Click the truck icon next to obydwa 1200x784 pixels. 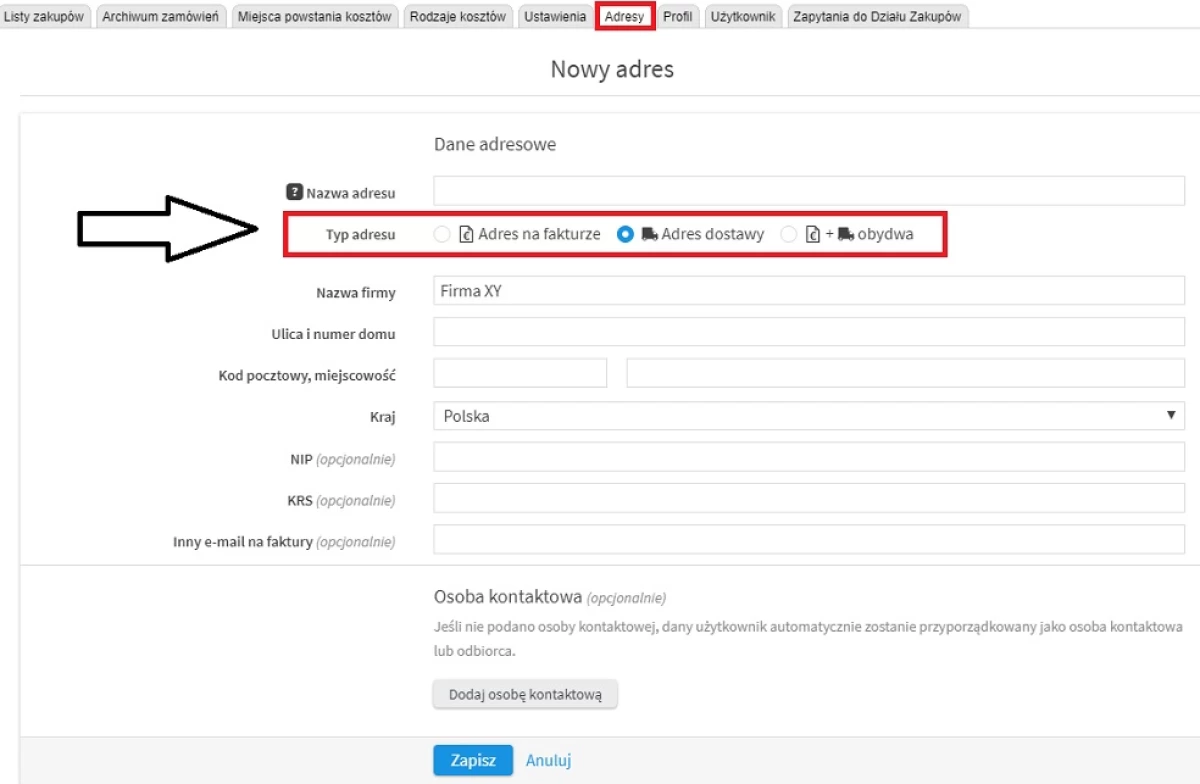pos(846,235)
